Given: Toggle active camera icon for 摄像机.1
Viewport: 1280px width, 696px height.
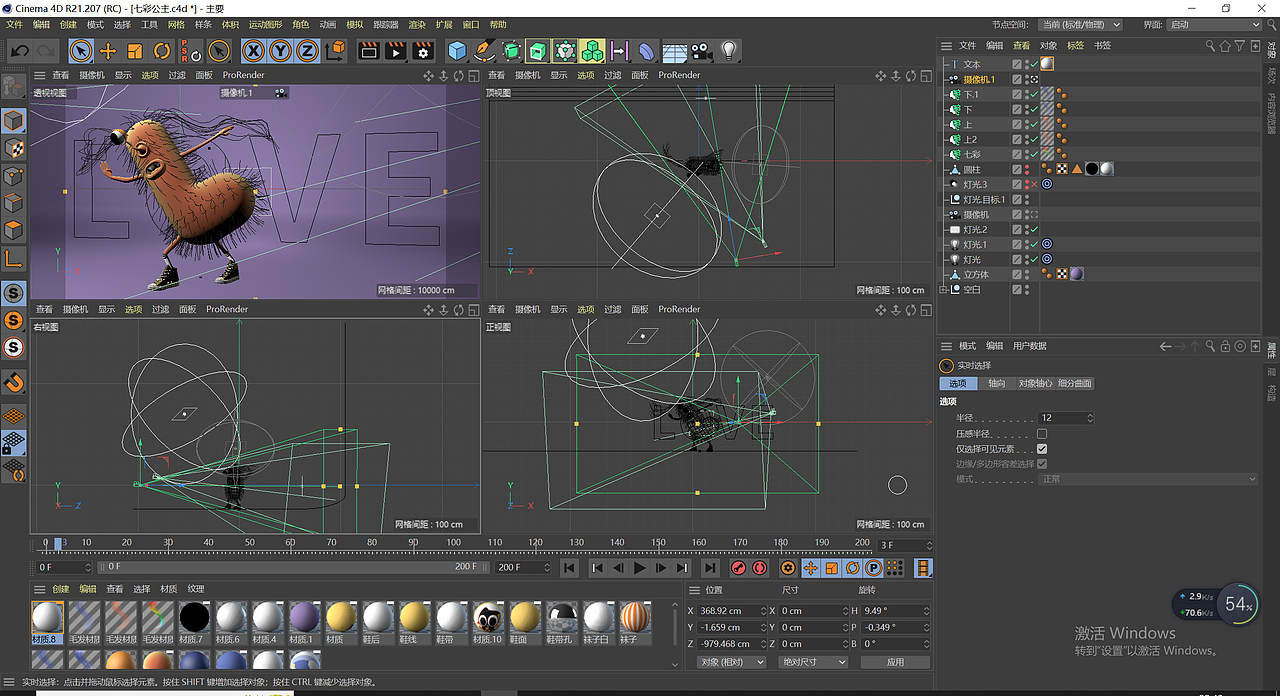Looking at the screenshot, I should click(x=1034, y=79).
